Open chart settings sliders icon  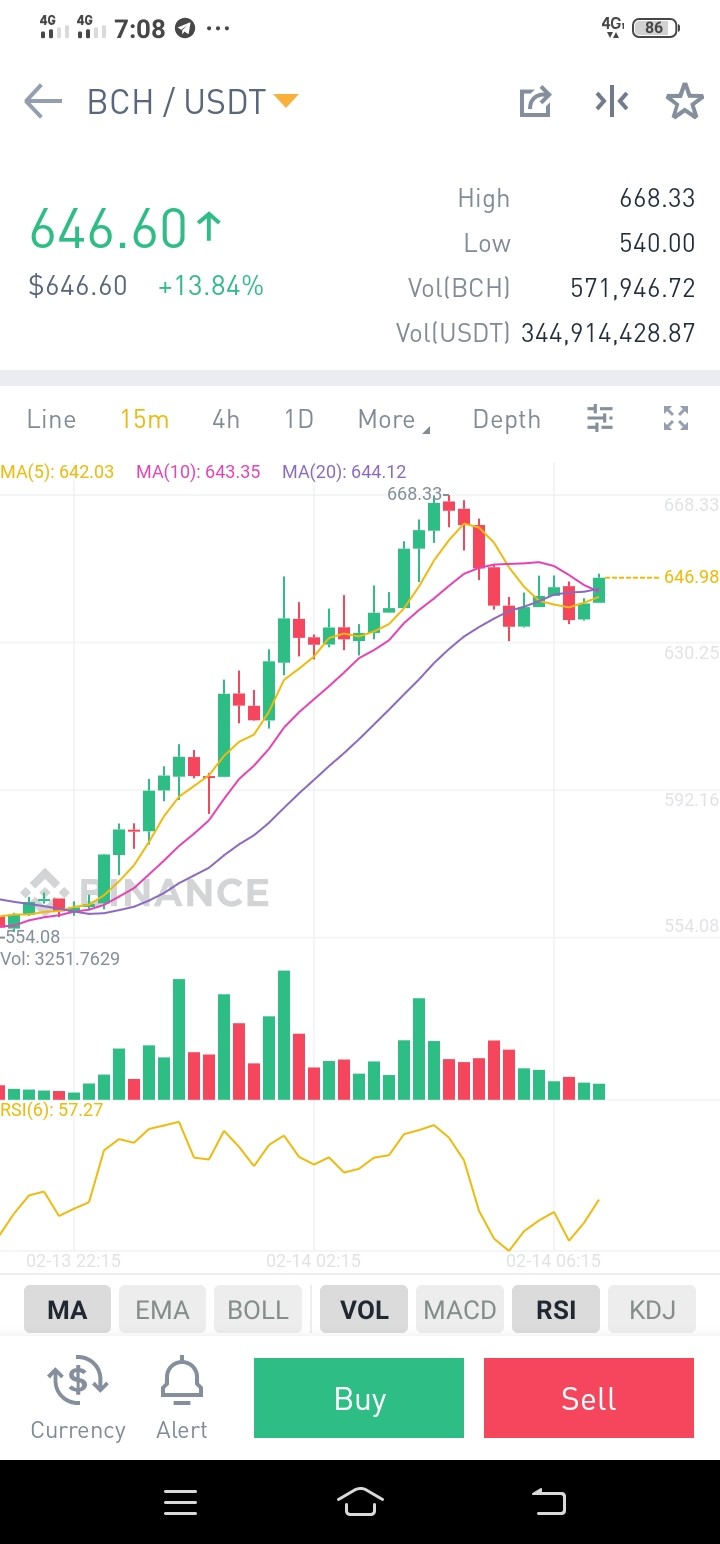point(600,418)
